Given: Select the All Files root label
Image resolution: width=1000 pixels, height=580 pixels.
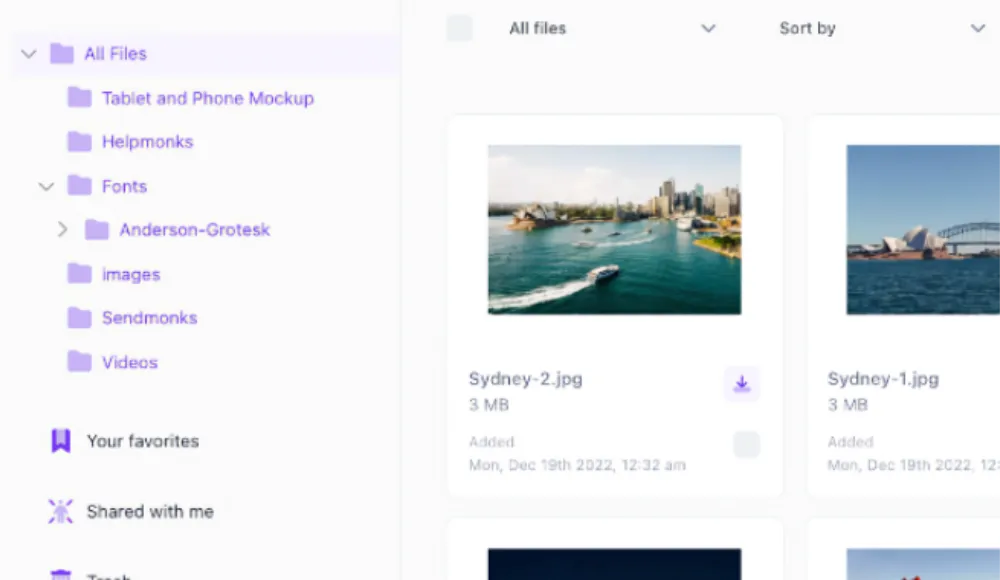Looking at the screenshot, I should pyautogui.click(x=115, y=54).
